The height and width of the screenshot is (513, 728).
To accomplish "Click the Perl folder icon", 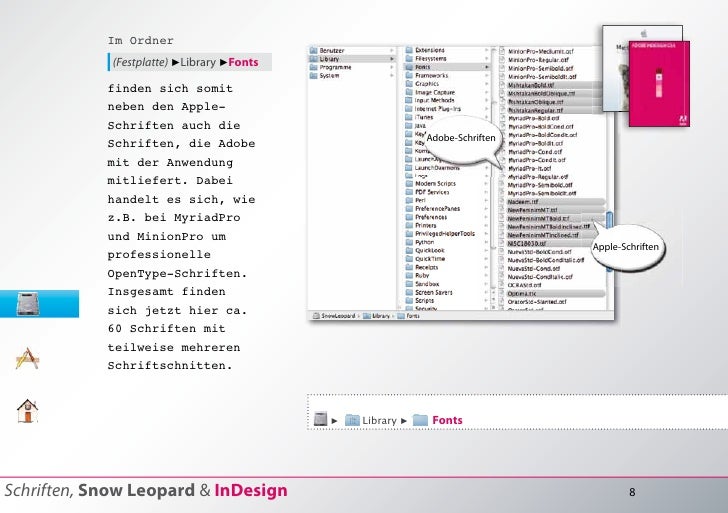I will (x=409, y=200).
